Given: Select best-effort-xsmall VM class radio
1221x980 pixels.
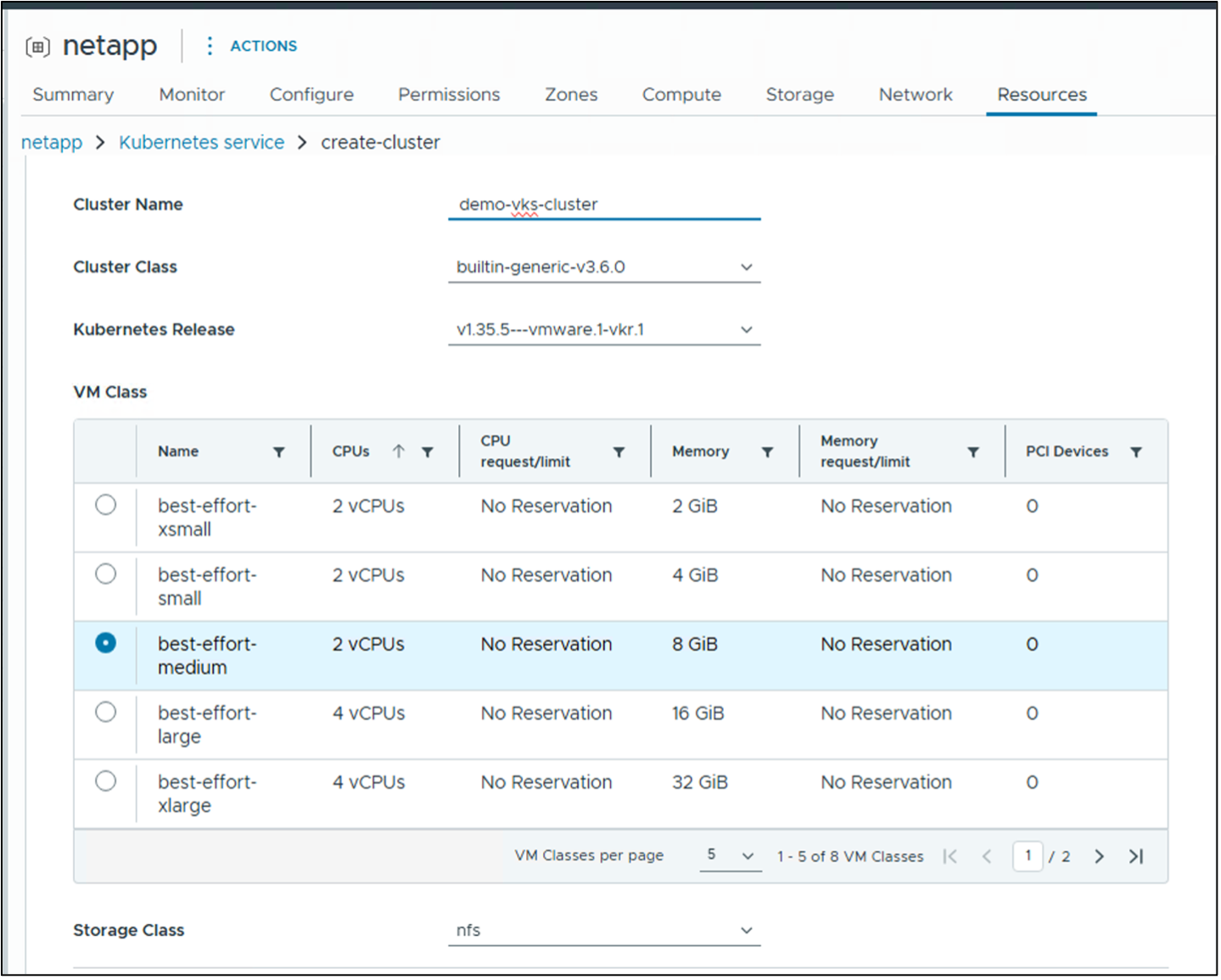Looking at the screenshot, I should (x=106, y=506).
